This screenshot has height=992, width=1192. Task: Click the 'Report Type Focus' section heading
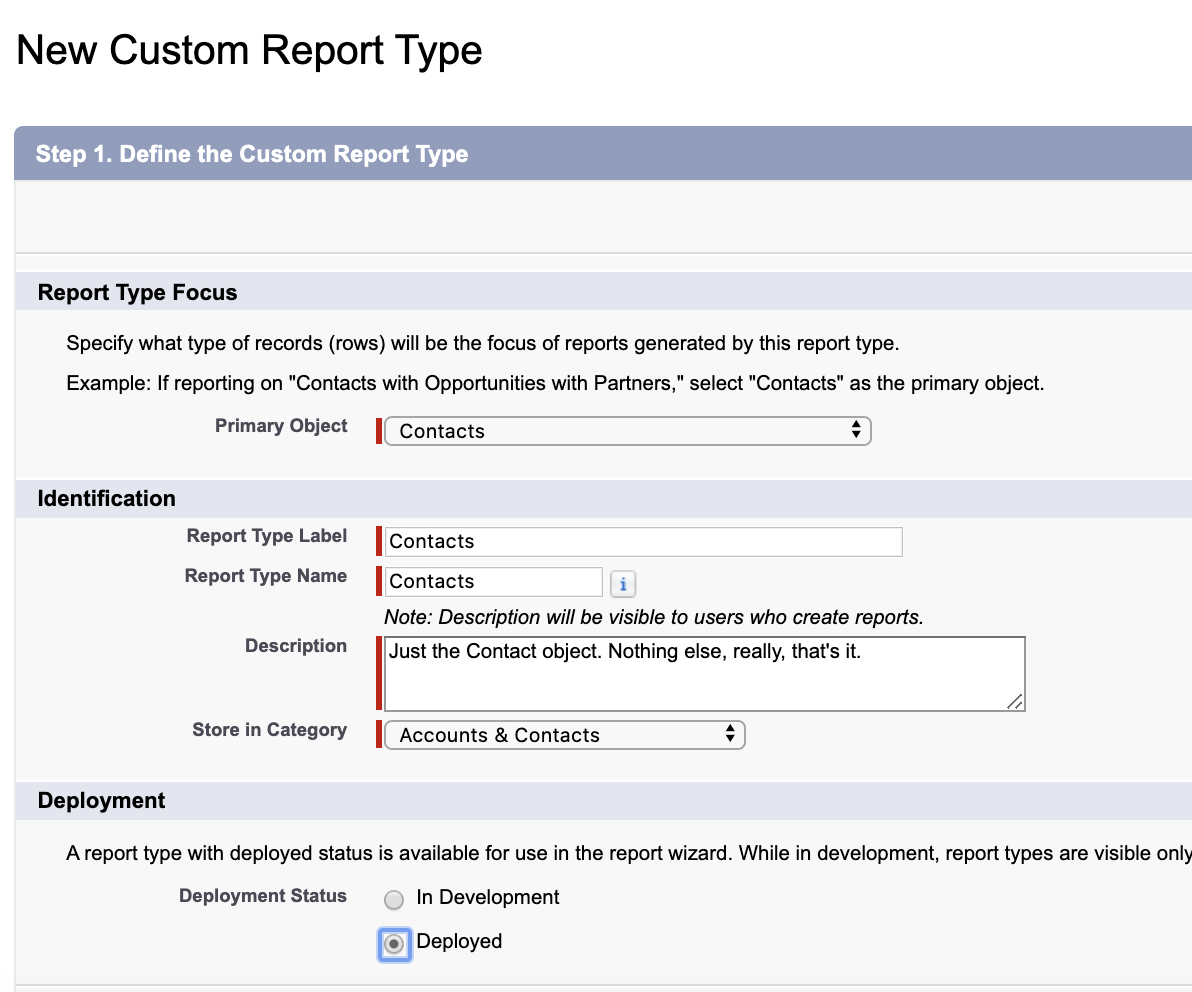pyautogui.click(x=138, y=293)
